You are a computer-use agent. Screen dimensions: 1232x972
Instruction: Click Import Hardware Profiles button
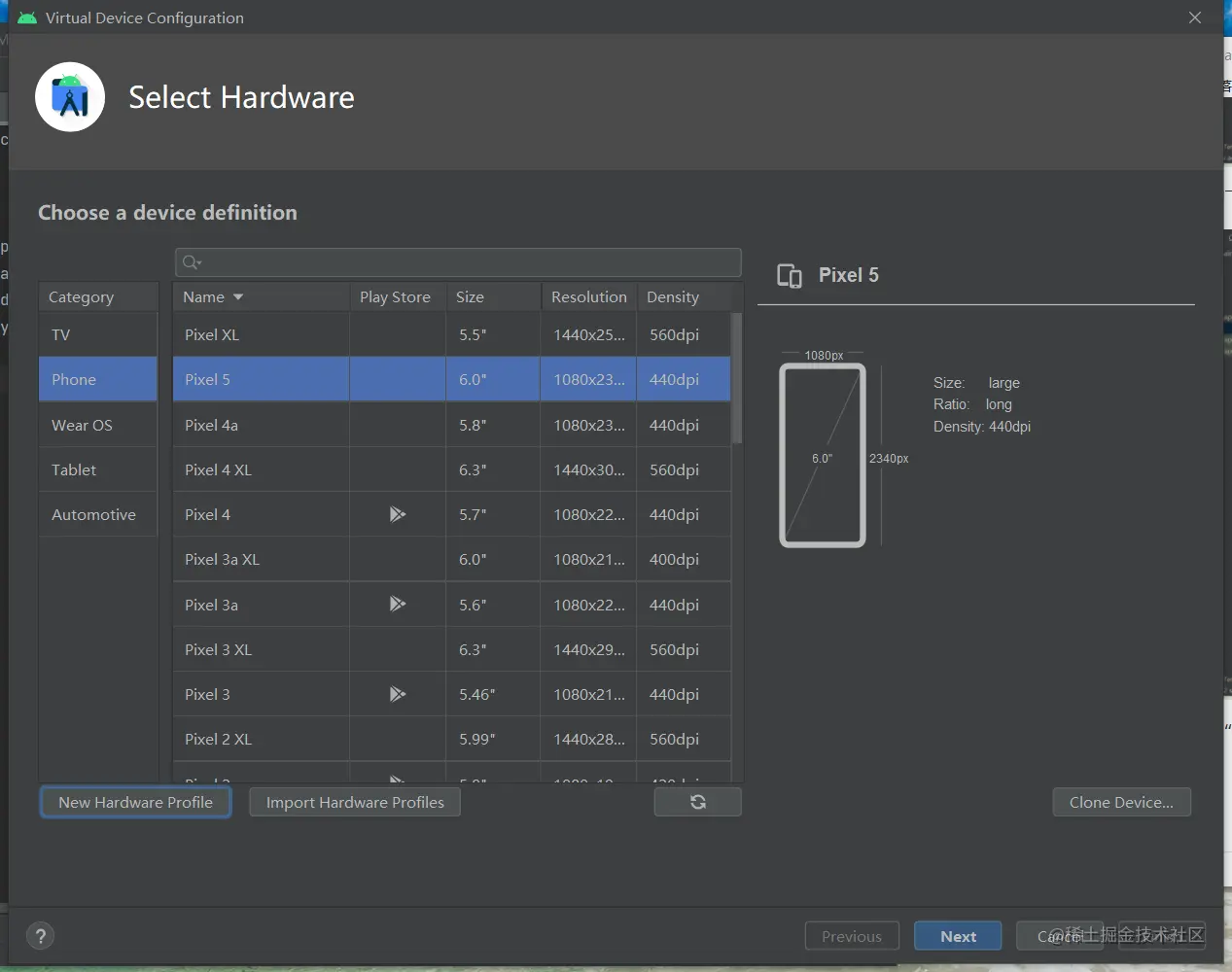pos(355,802)
